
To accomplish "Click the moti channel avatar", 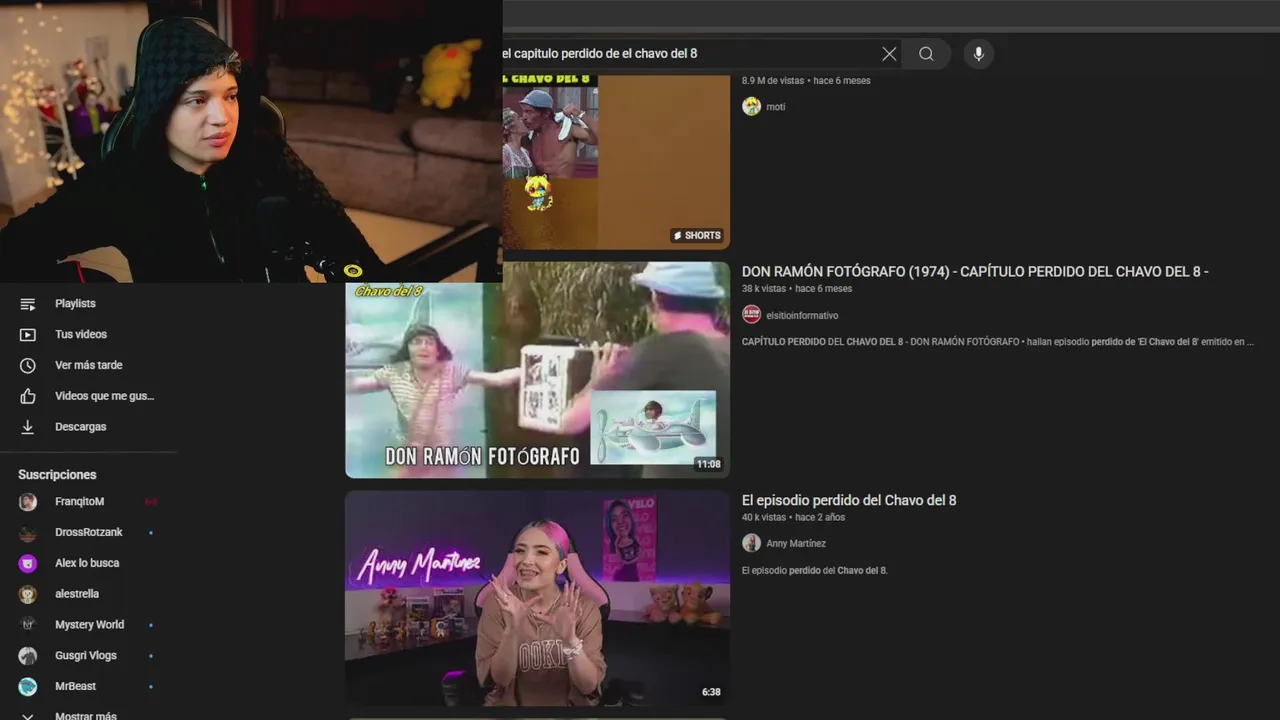I will [751, 106].
